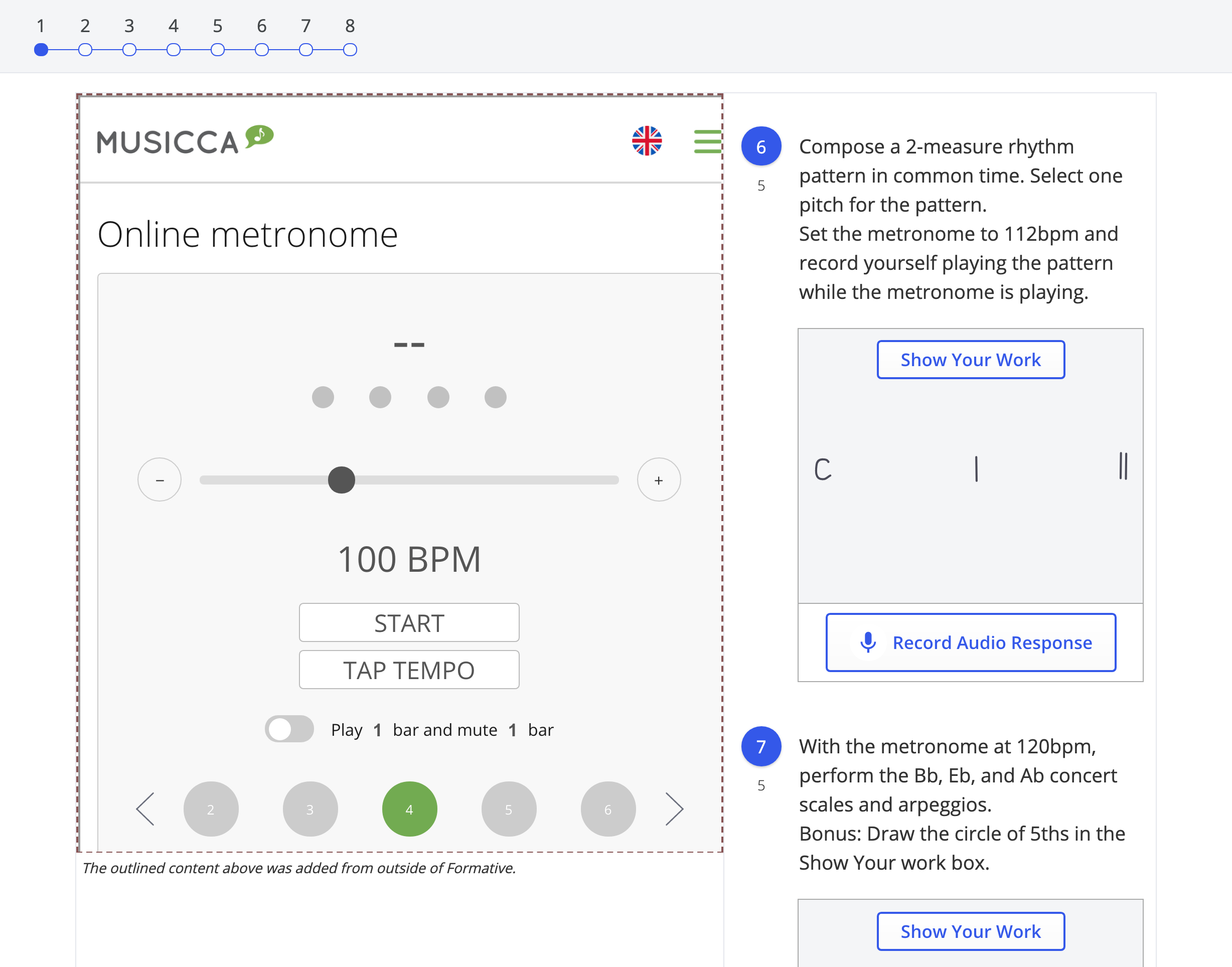Decrease tempo with the minus button
Screen dimensions: 1232x967
point(160,480)
